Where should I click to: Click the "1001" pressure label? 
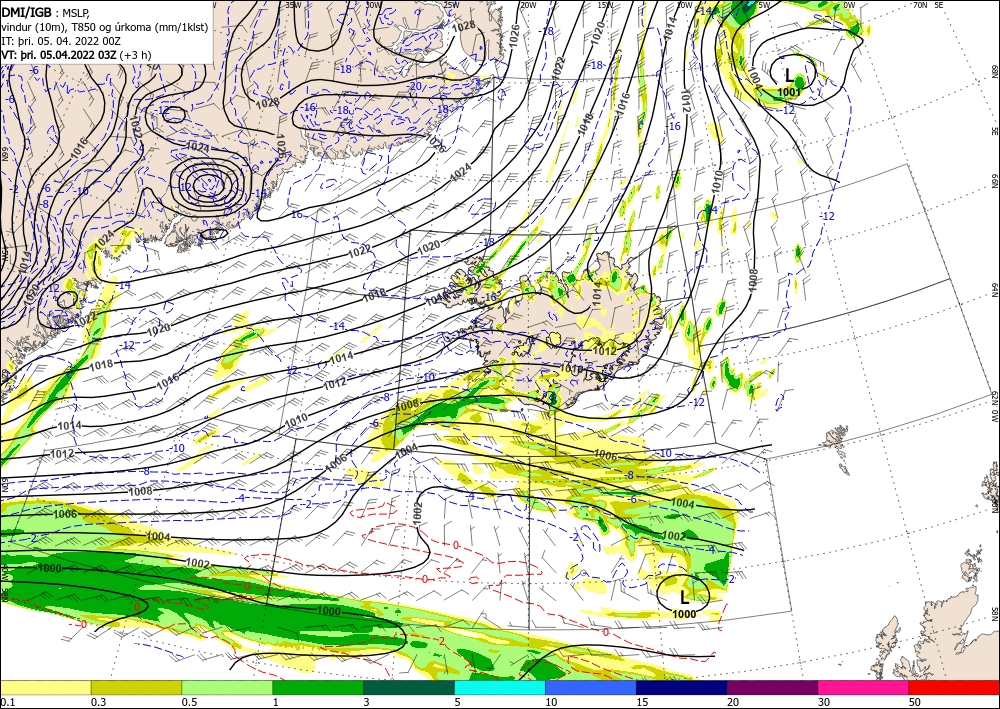point(789,92)
